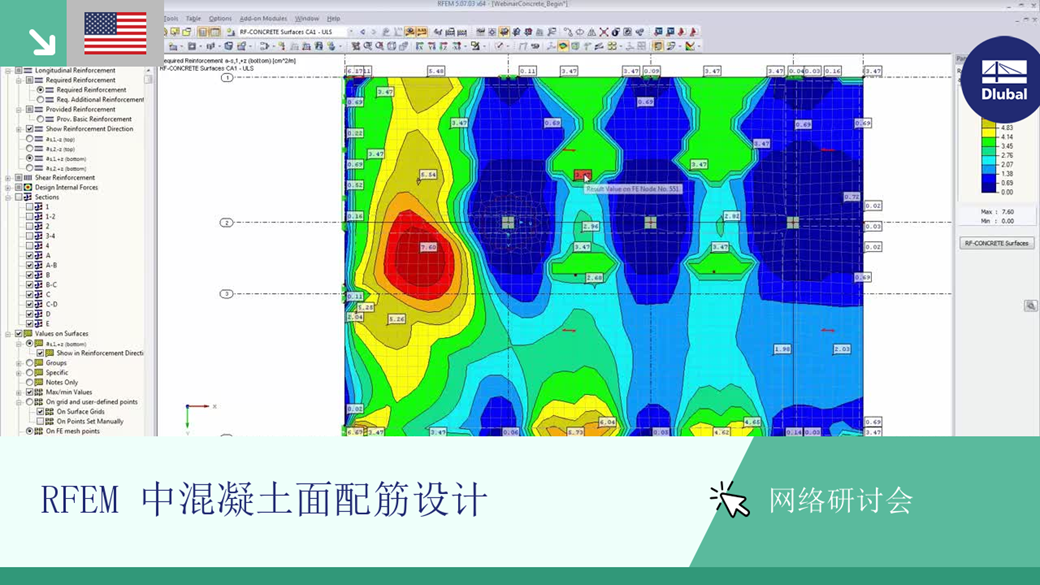1040x585 pixels.
Task: Uncheck section C-D checkbox
Action: pos(29,304)
